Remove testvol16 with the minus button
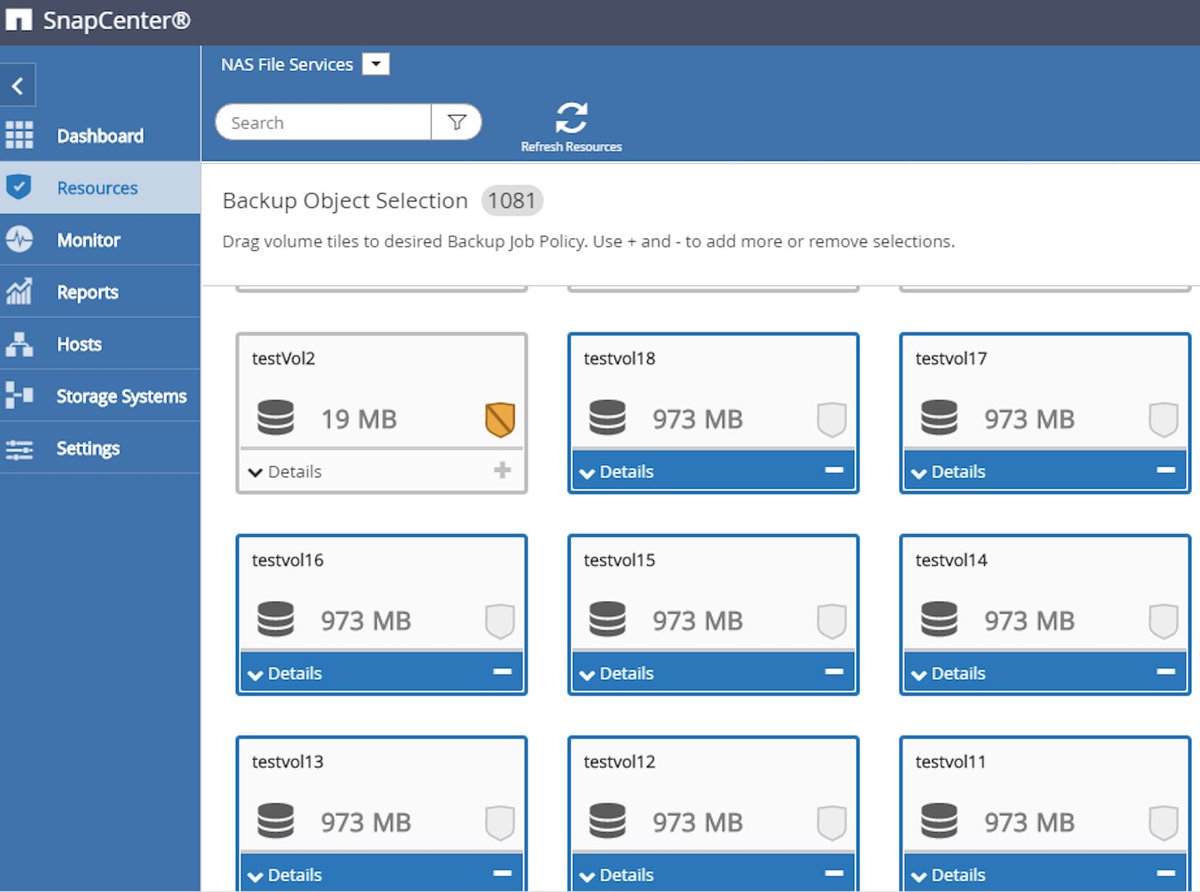Viewport: 1200px width, 892px height. tap(502, 672)
